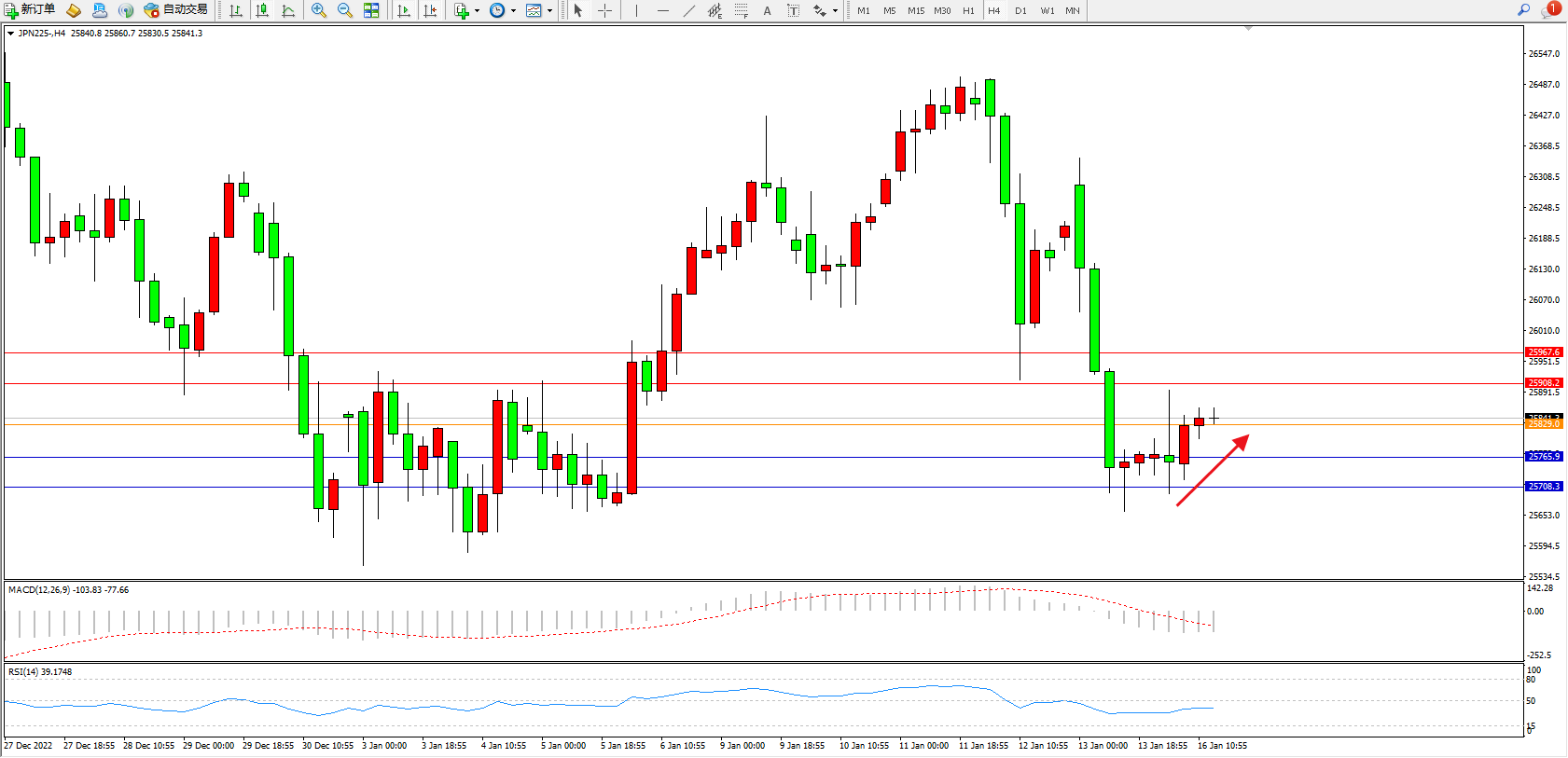Click the red 25967.6 price level label

[1543, 352]
